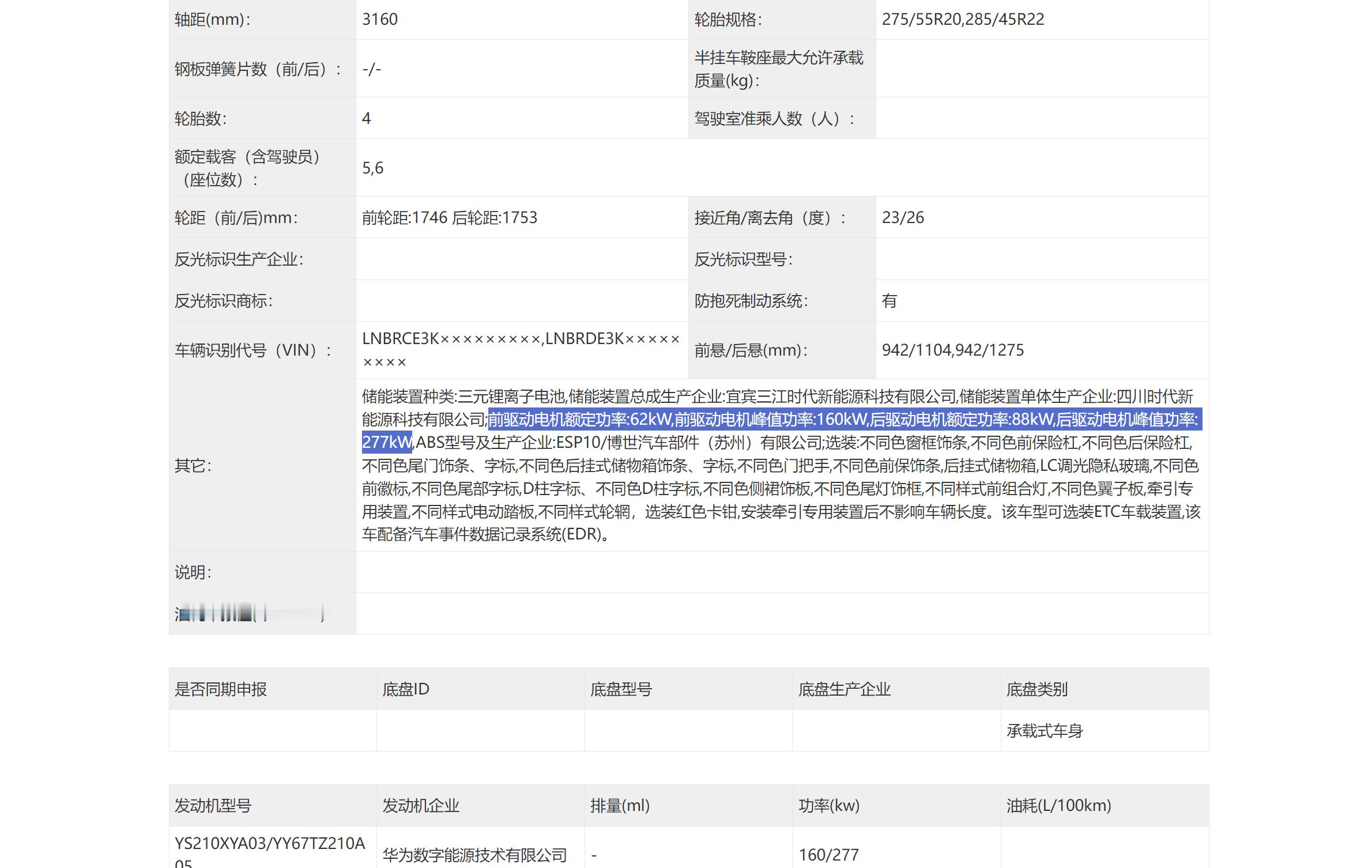Image resolution: width=1372 pixels, height=868 pixels.
Task: Click the text ending 汽车事件数据记录系统(EDR)。
Action: (x=510, y=534)
